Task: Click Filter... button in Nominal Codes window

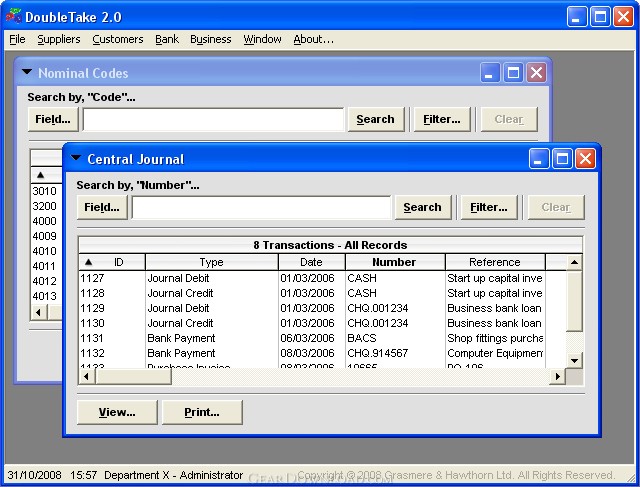Action: (442, 119)
